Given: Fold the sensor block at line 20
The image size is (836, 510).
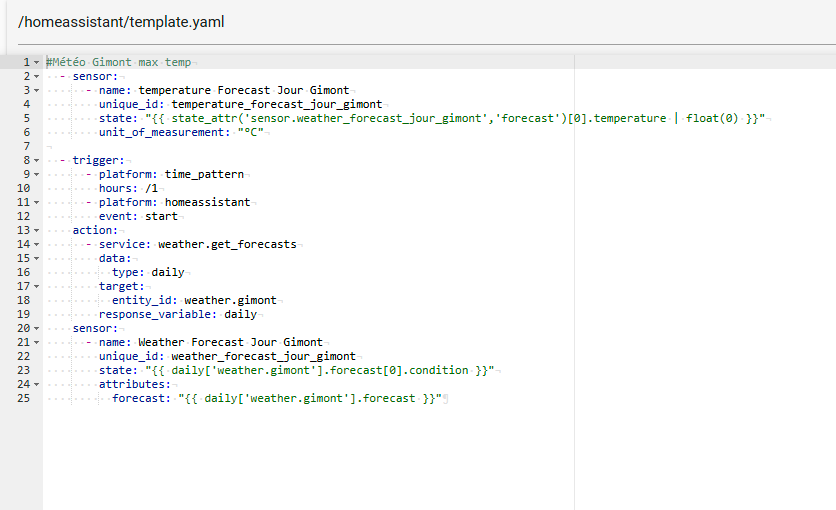Looking at the screenshot, I should 36,328.
